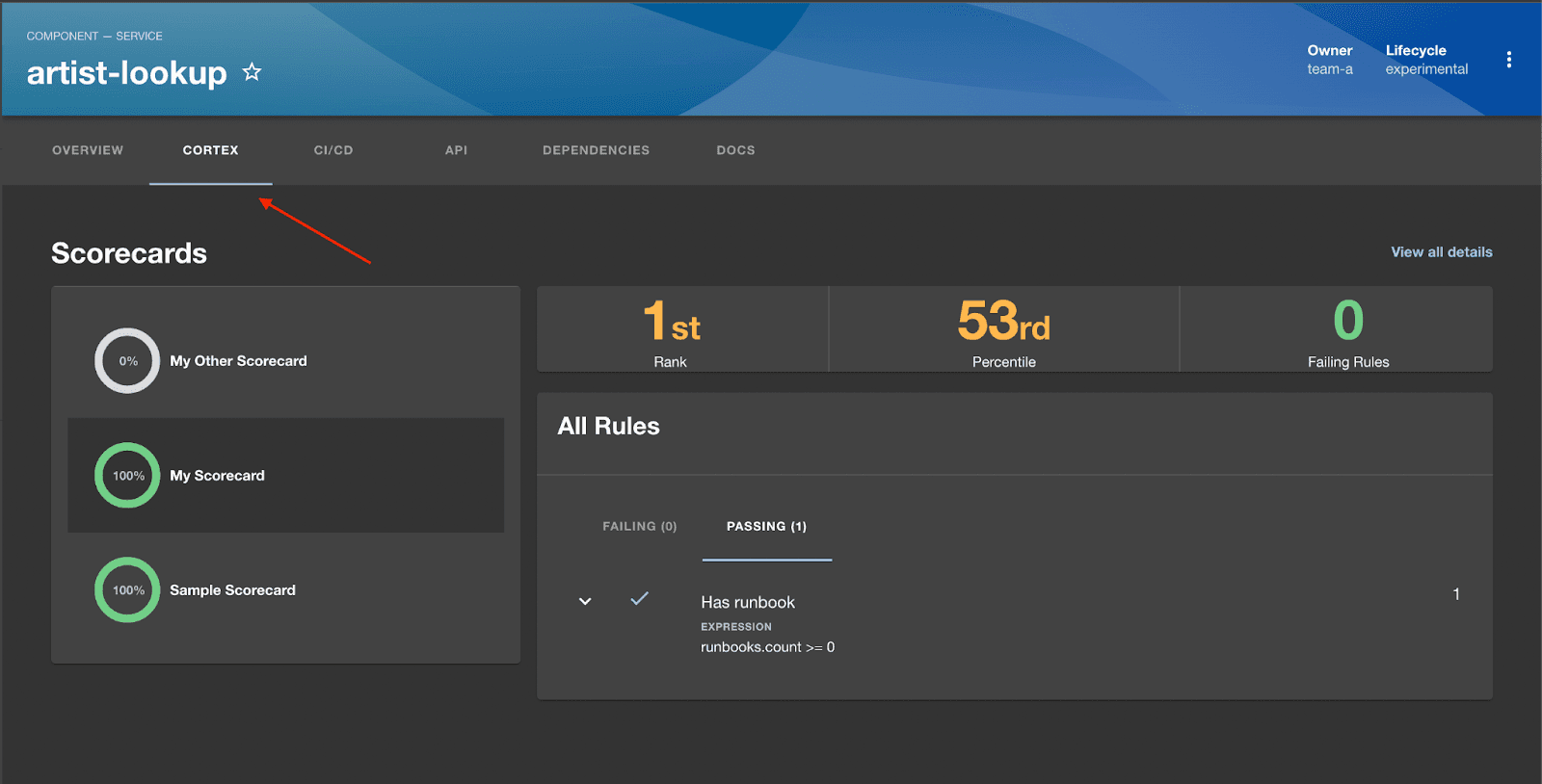
Task: Click the Owner label in the header
Action: (x=1330, y=50)
